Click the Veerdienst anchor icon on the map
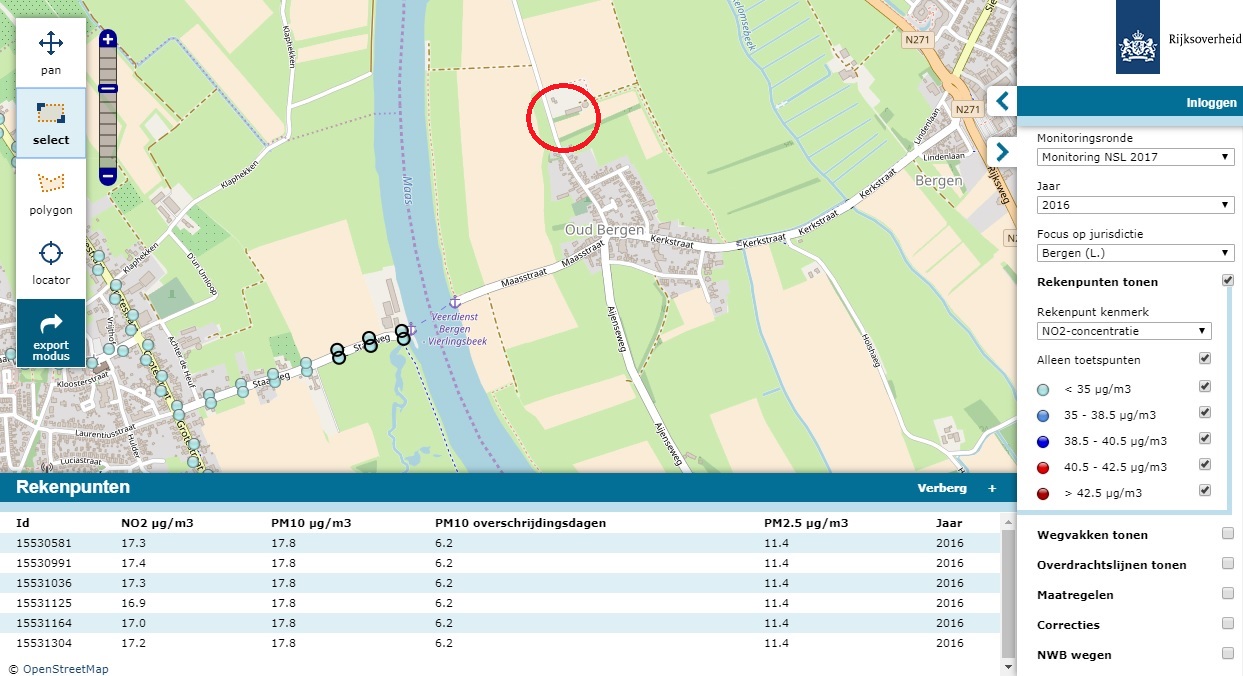The image size is (1243, 676). tap(454, 301)
